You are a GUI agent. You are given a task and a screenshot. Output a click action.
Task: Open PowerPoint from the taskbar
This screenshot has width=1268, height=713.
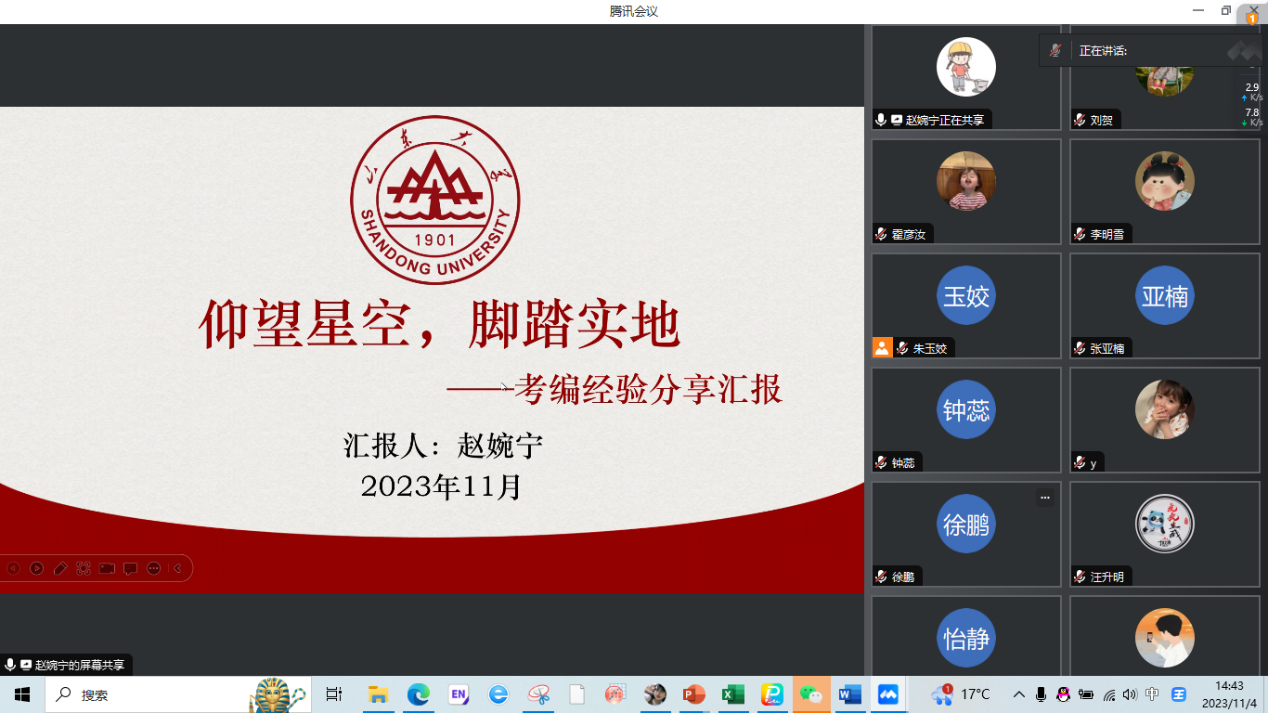(693, 694)
